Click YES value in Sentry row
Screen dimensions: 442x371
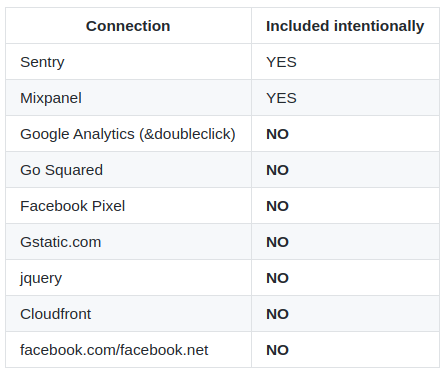coord(281,62)
